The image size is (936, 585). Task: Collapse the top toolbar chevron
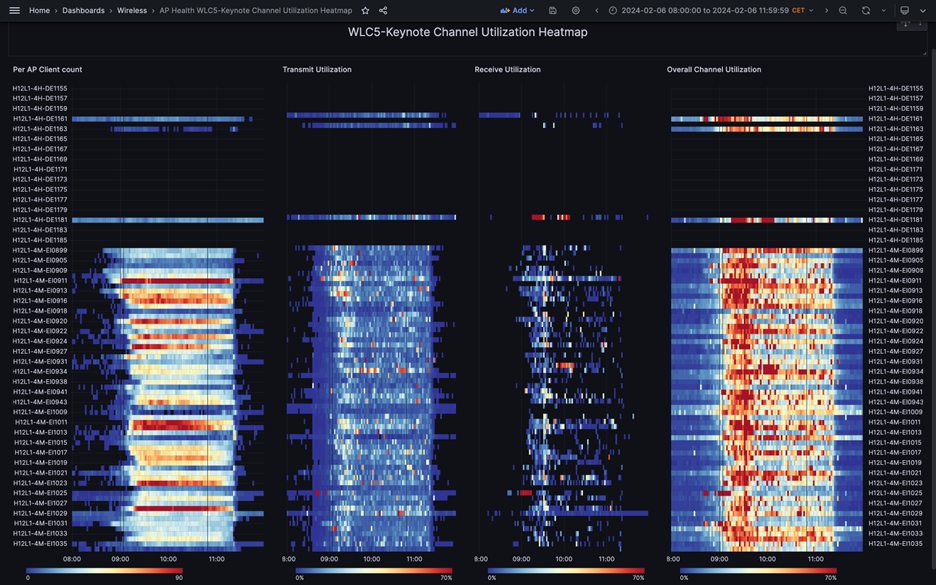(x=922, y=11)
